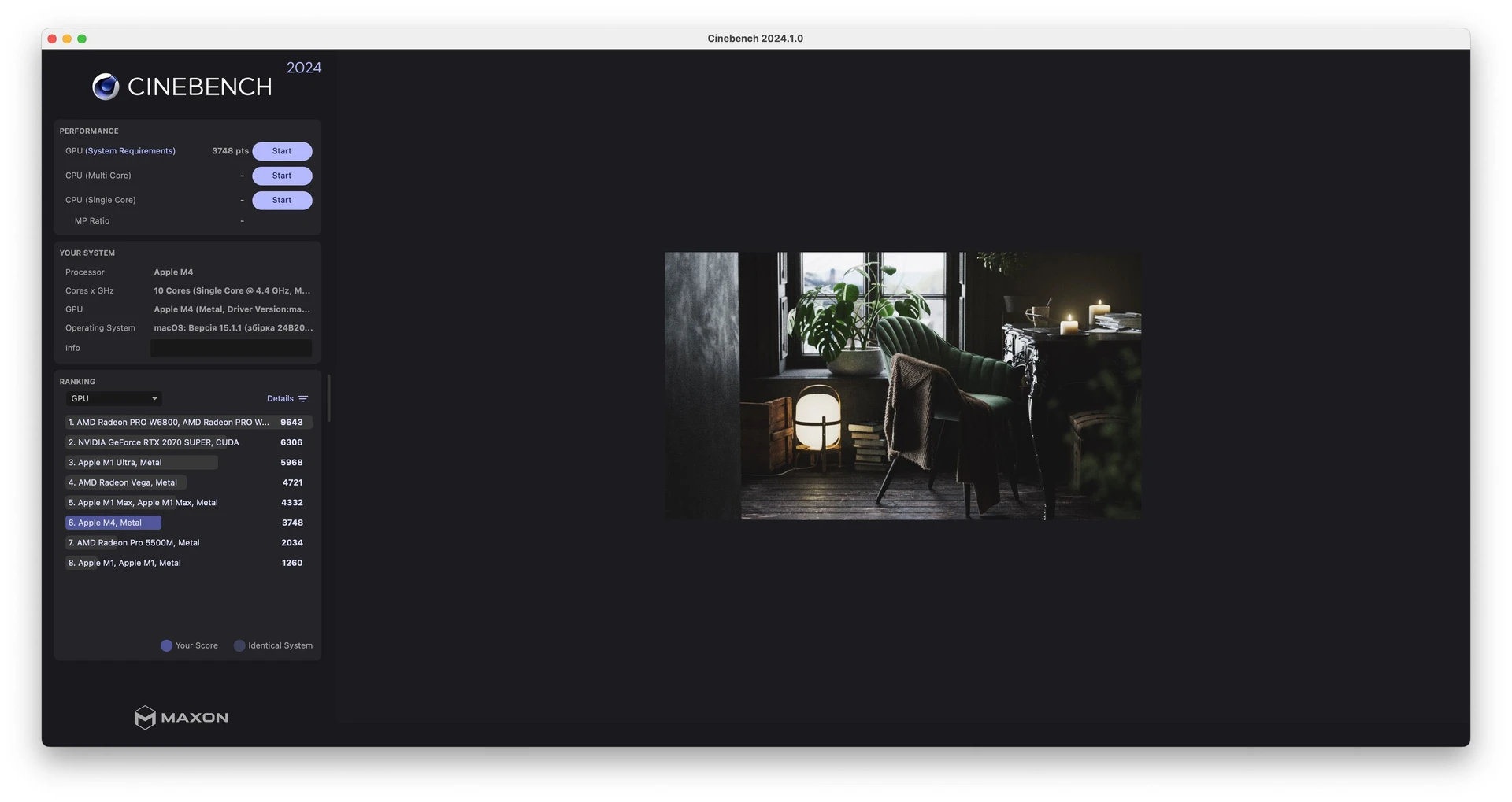The width and height of the screenshot is (1512, 802).
Task: Click the macOS operating system value
Action: pos(233,328)
